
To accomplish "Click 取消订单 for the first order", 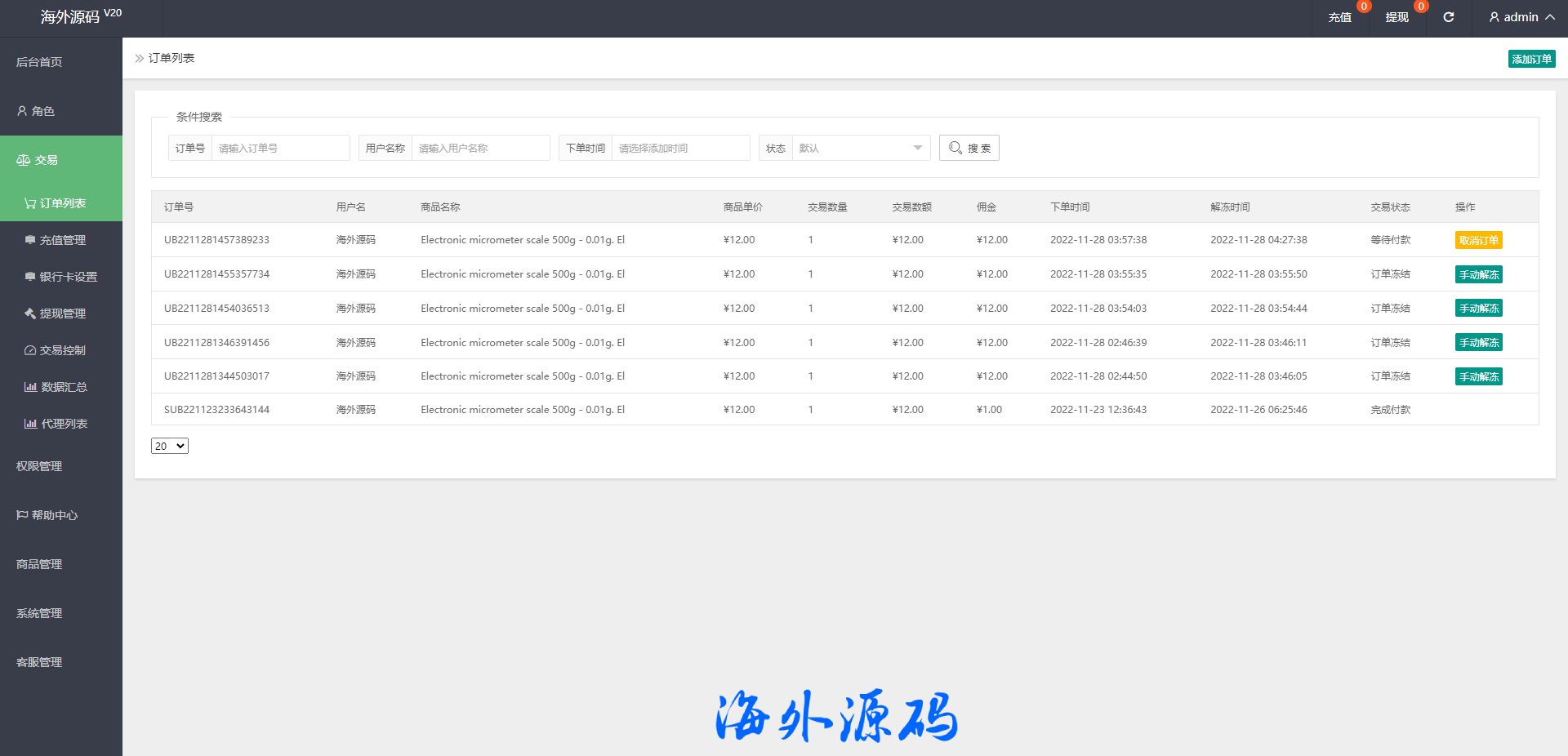I will point(1478,240).
